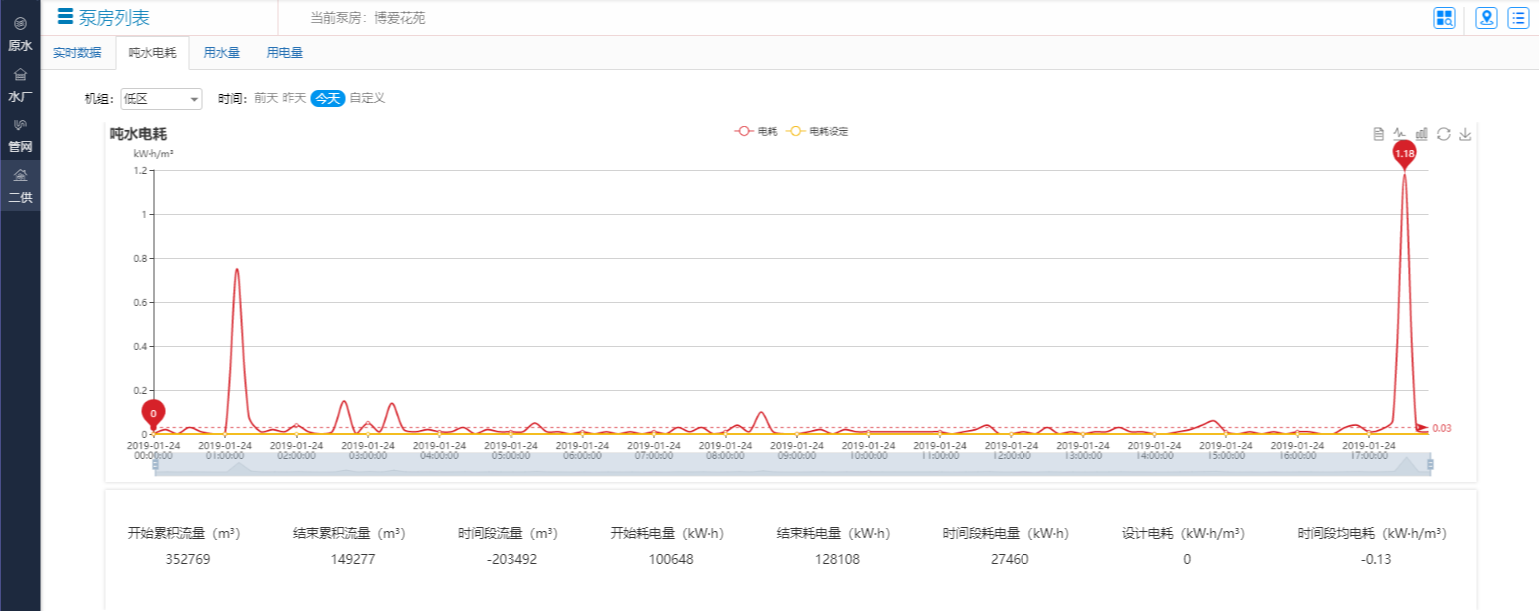Viewport: 1539px width, 611px height.
Task: Open the 原水 sidebar section
Action: (x=20, y=34)
